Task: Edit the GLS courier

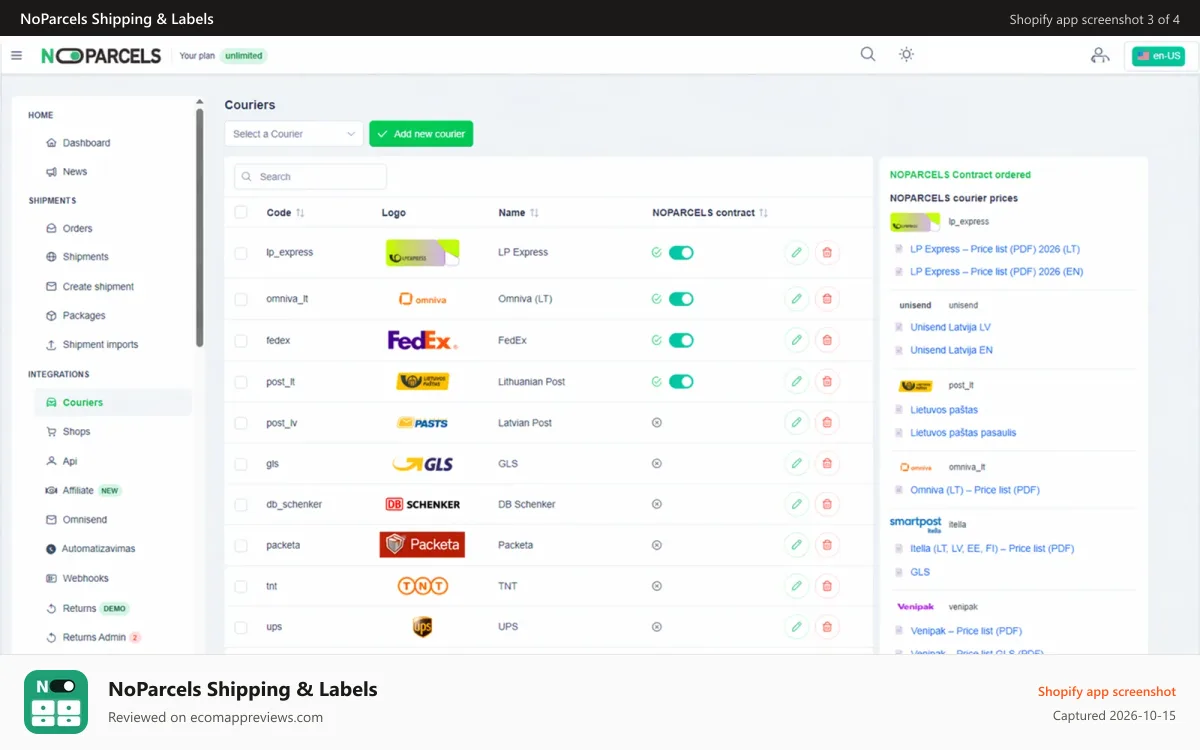Action: pyautogui.click(x=796, y=463)
